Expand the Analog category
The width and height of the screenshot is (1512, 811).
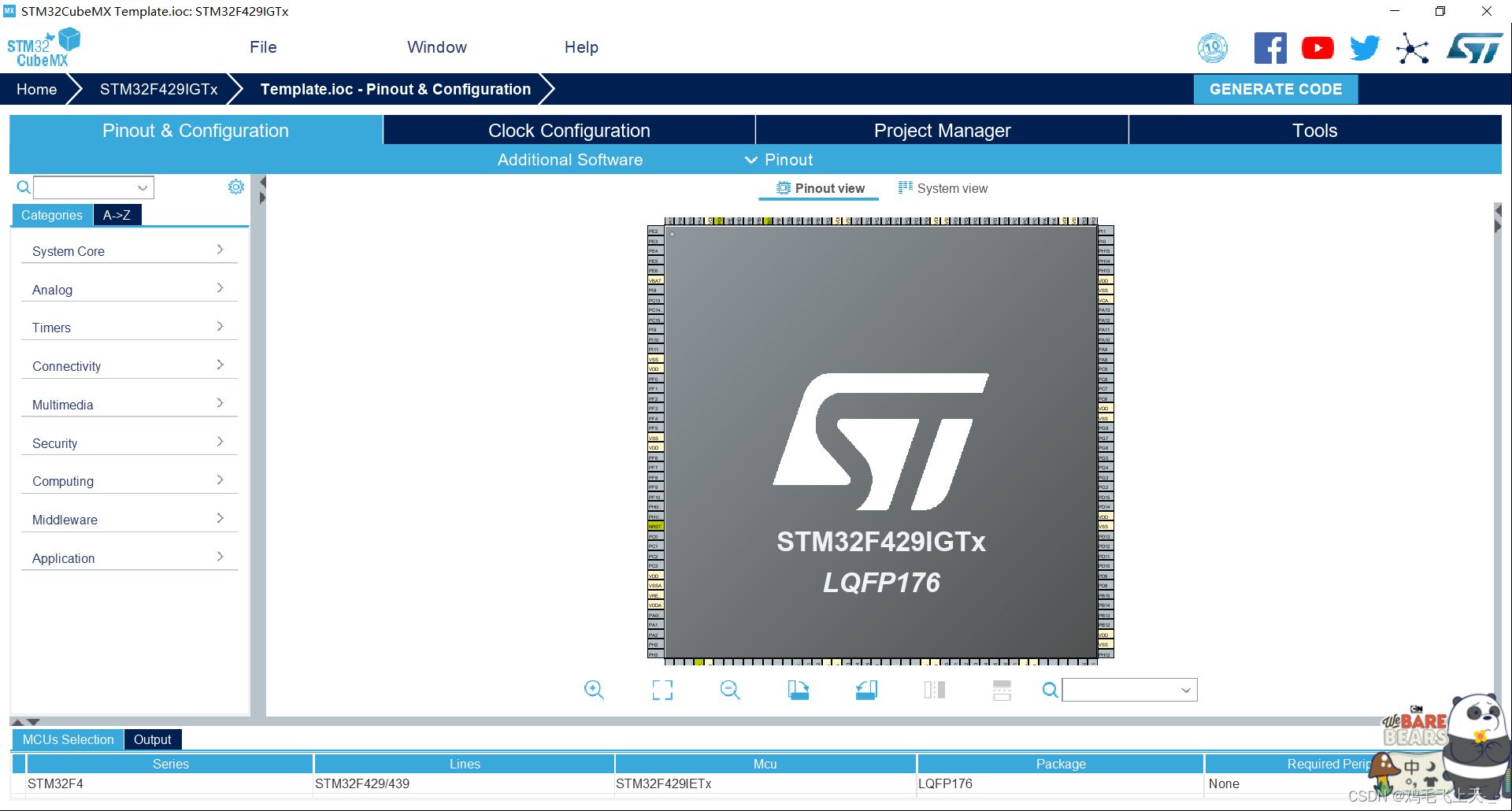[x=128, y=290]
